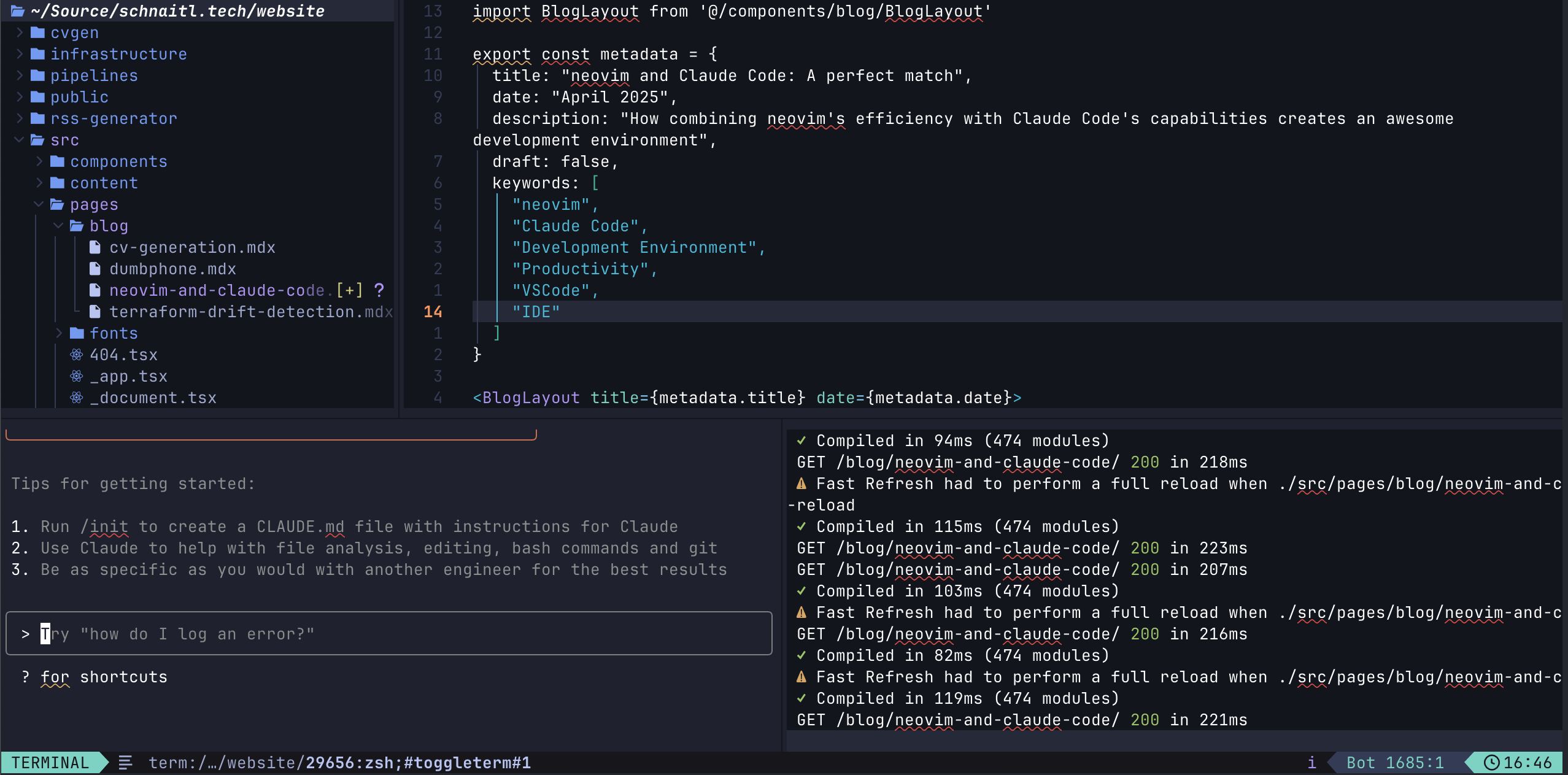Click the open folder icon next to src

point(37,139)
